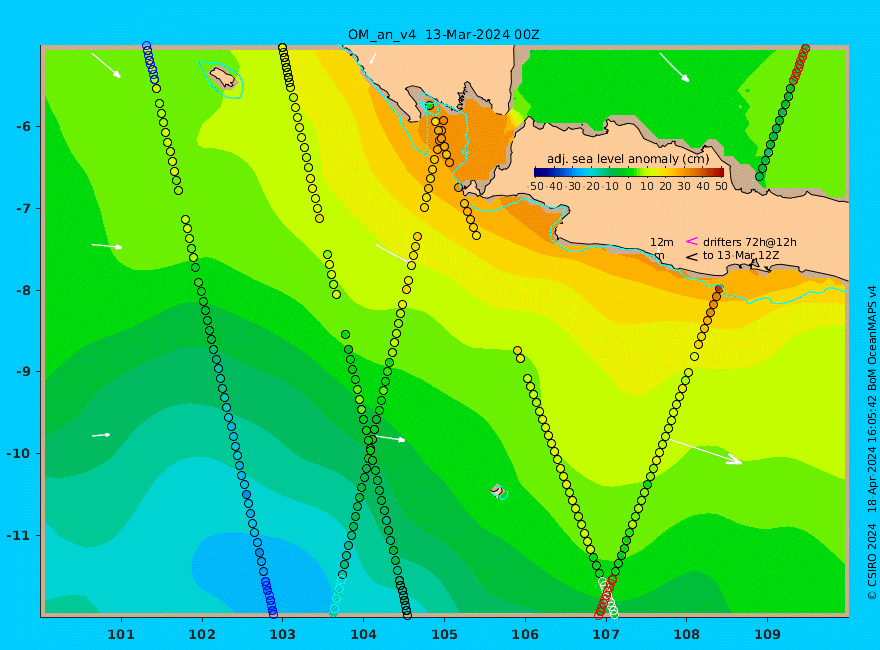
Task: Click the blue circle topping the track near 101.3°E
Action: click(146, 46)
